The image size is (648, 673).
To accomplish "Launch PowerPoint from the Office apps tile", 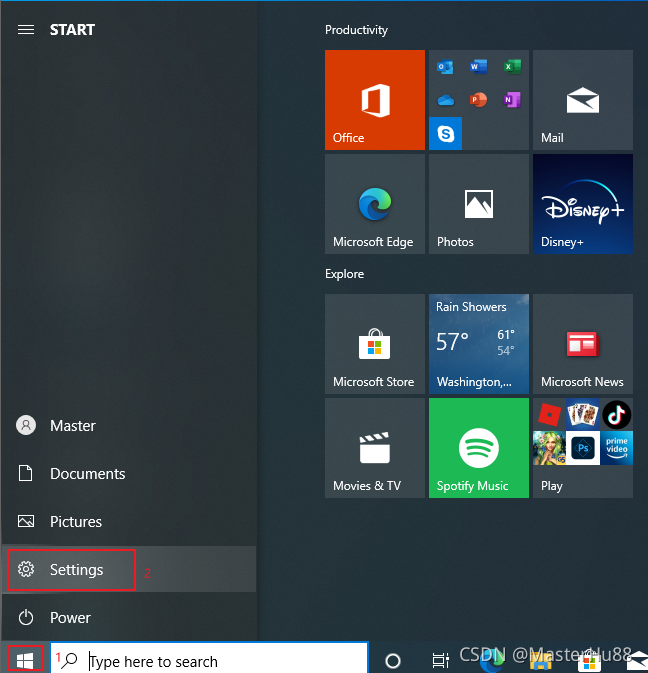I will [x=478, y=100].
